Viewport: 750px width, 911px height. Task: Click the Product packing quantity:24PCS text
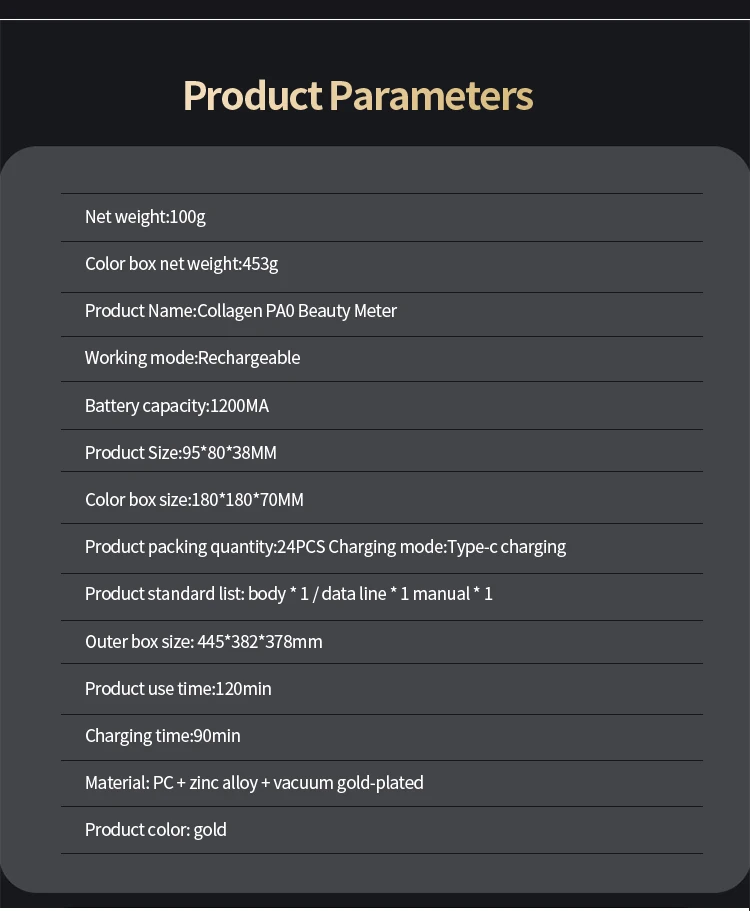pyautogui.click(x=204, y=547)
